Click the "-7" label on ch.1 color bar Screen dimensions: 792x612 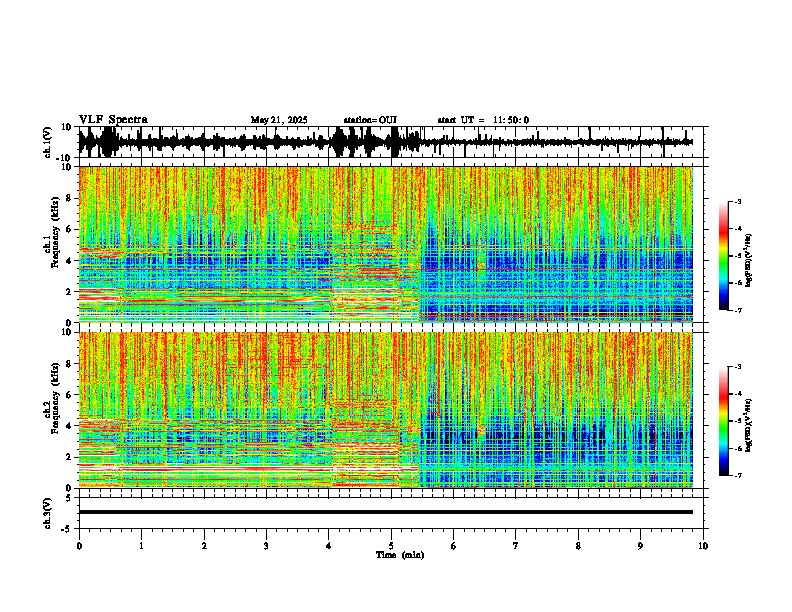point(737,310)
